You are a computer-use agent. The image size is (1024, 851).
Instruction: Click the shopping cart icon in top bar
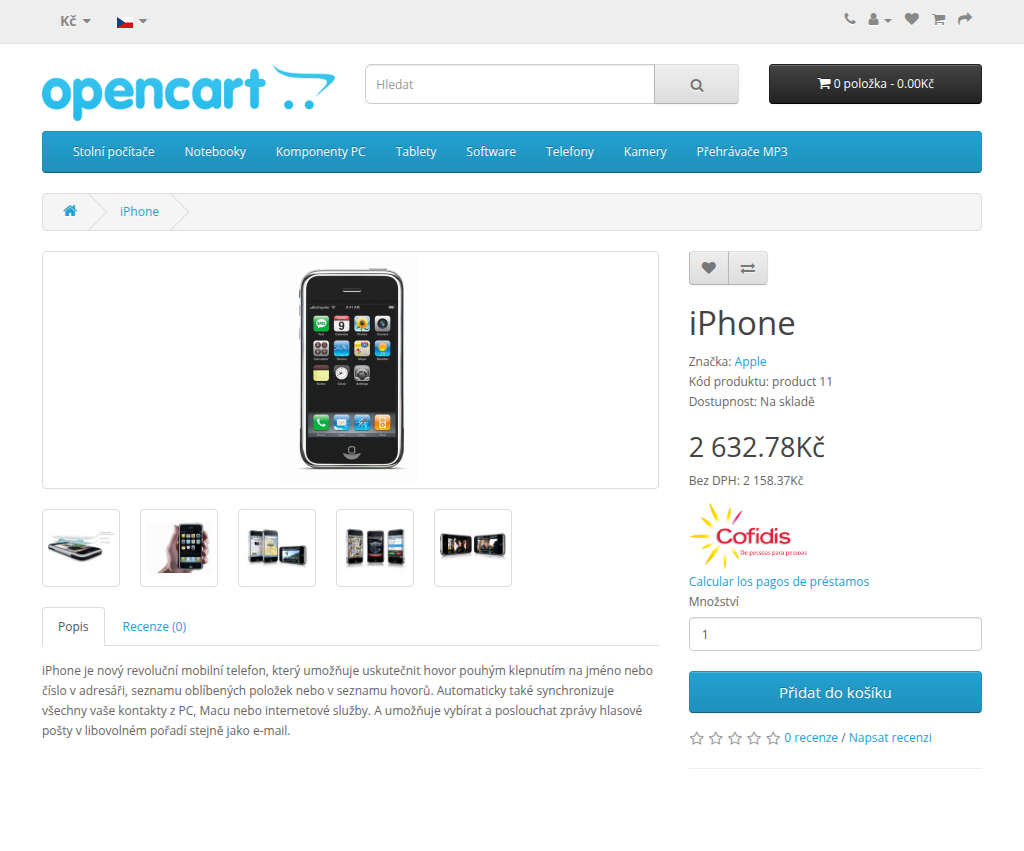click(x=938, y=19)
